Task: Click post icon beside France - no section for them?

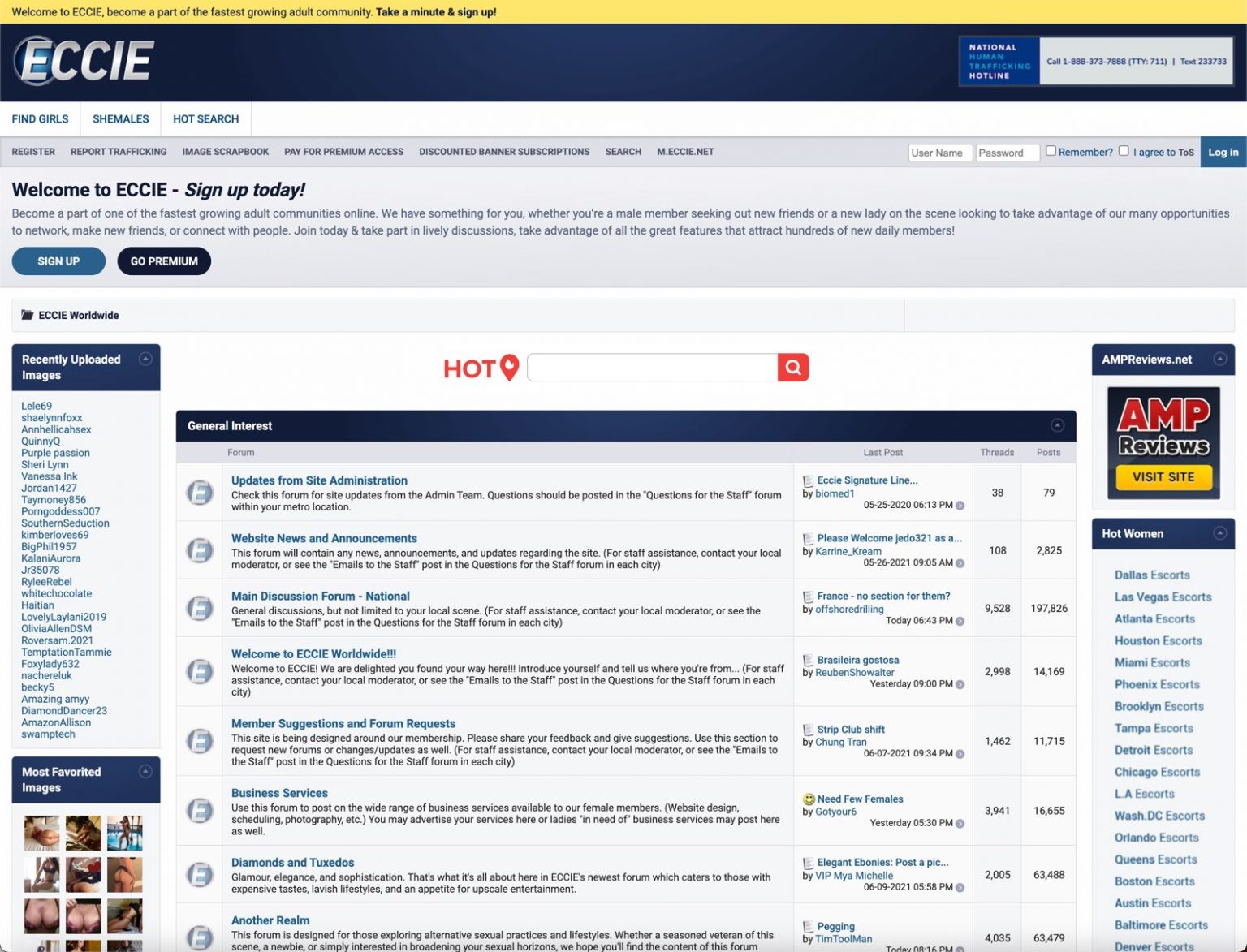Action: click(808, 597)
